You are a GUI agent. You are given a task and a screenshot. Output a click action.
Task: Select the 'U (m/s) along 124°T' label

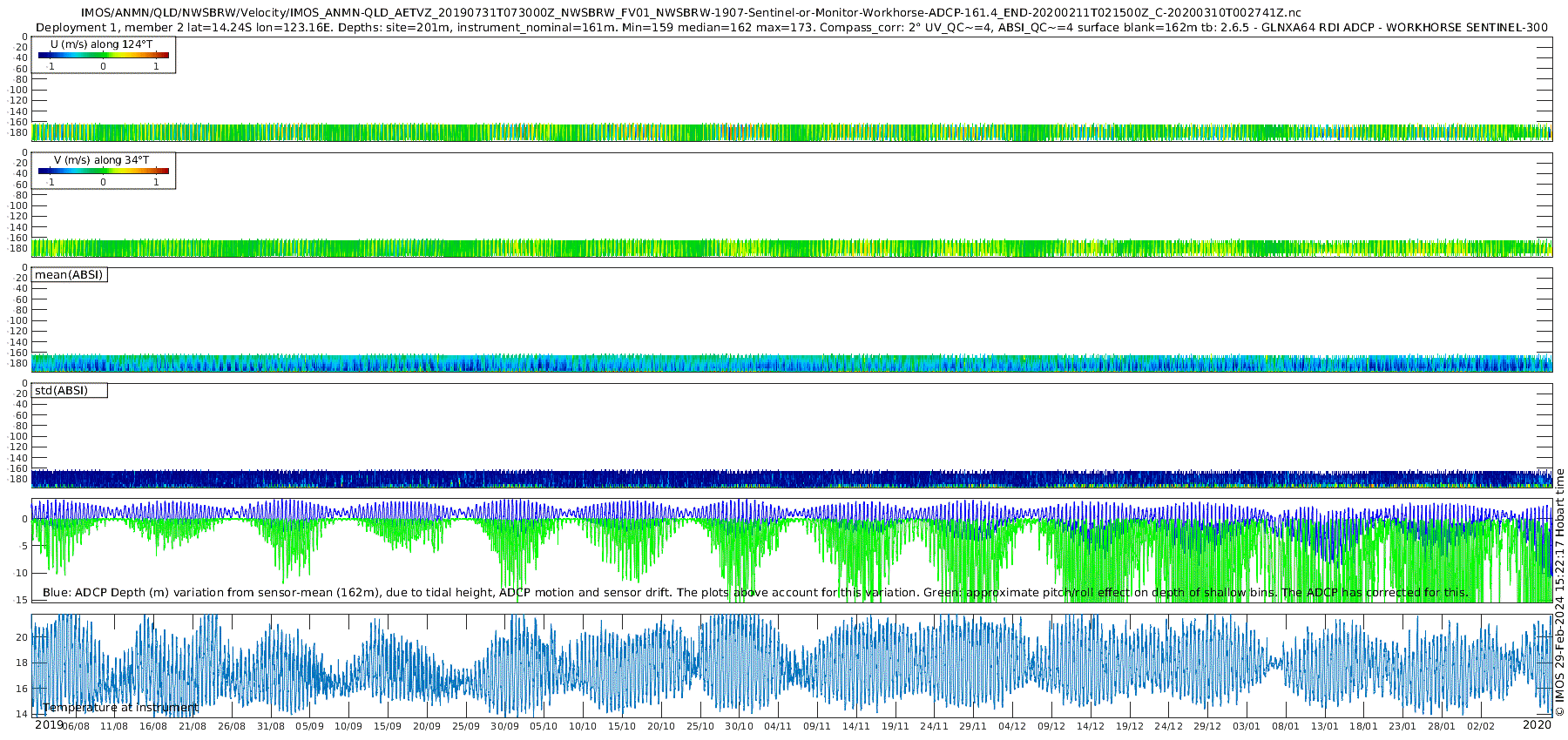101,44
